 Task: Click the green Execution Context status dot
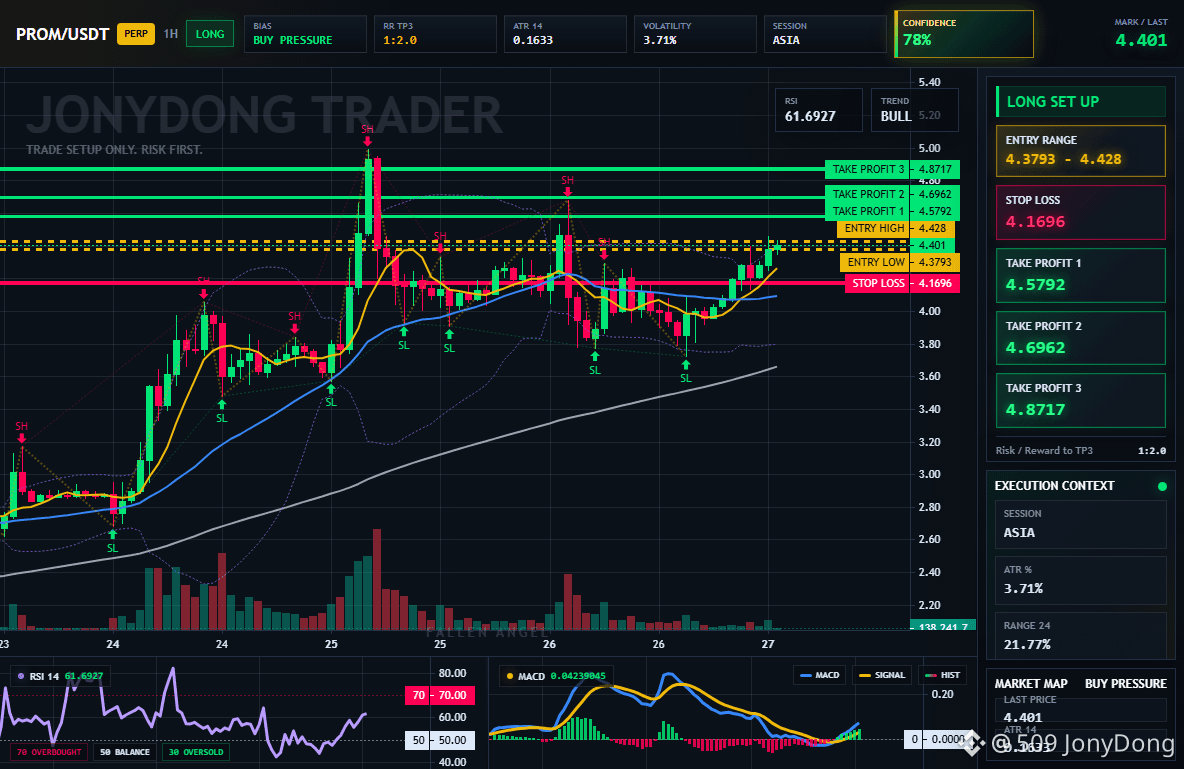1162,486
